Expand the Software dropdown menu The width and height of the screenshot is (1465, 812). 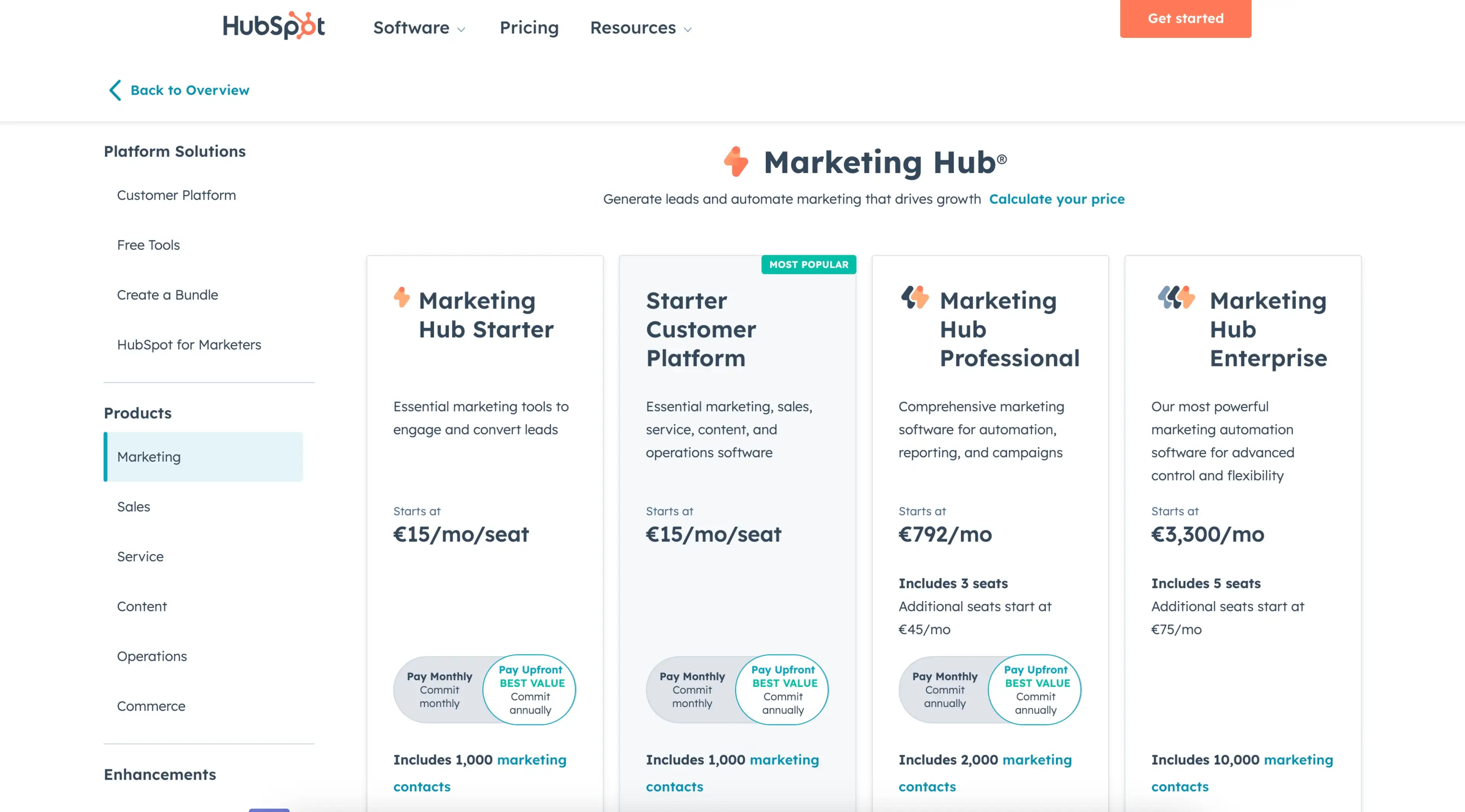(419, 27)
